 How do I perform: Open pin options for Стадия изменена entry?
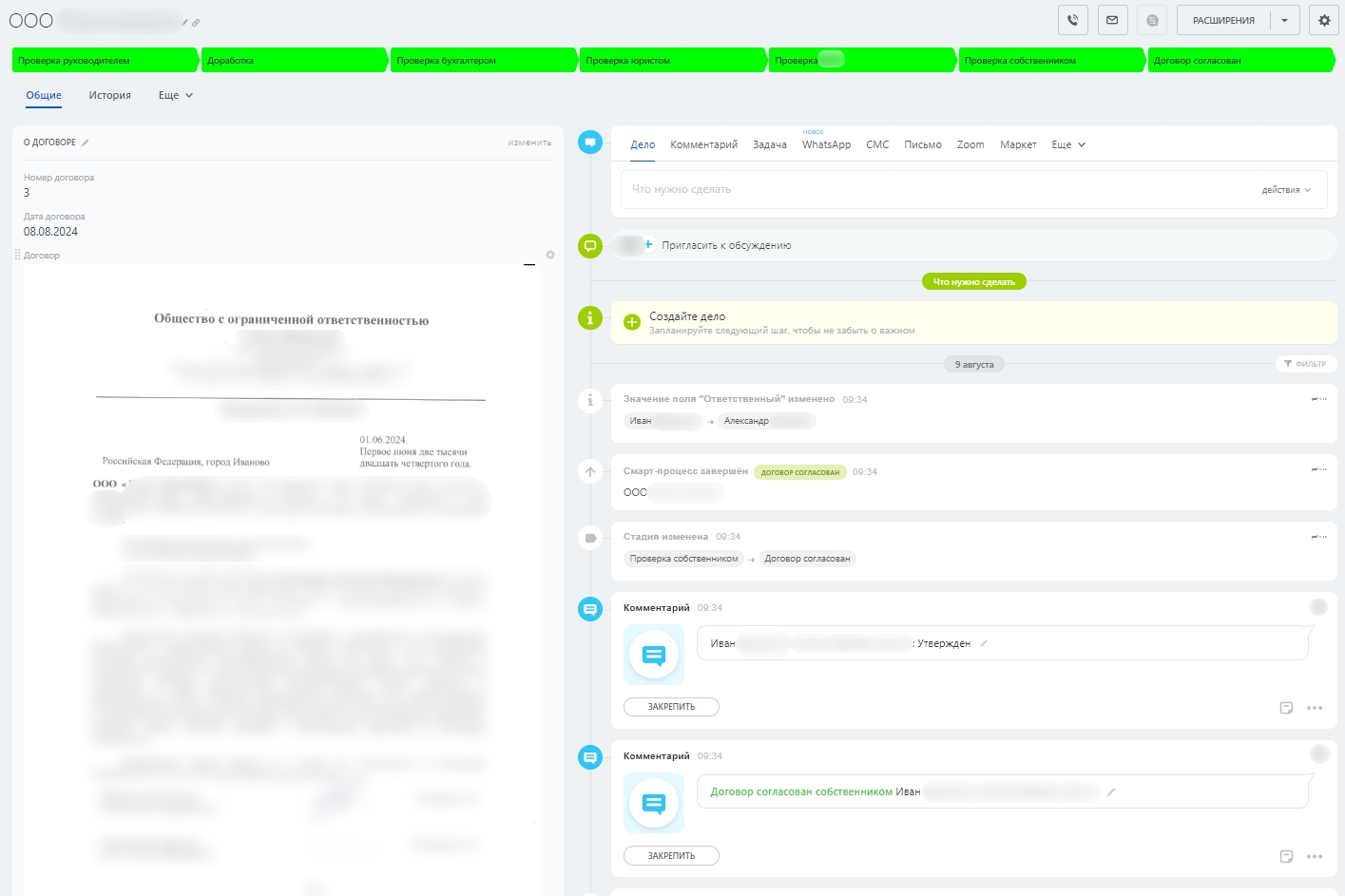click(1318, 537)
